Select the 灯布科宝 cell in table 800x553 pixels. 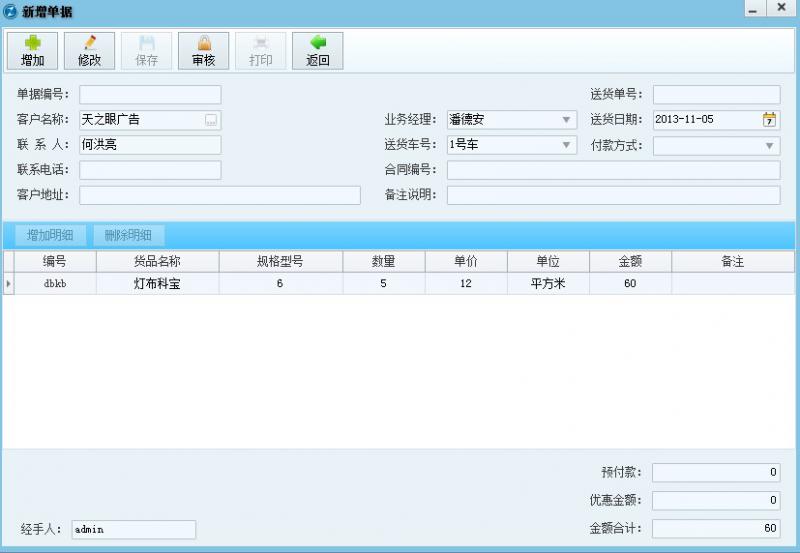[157, 284]
